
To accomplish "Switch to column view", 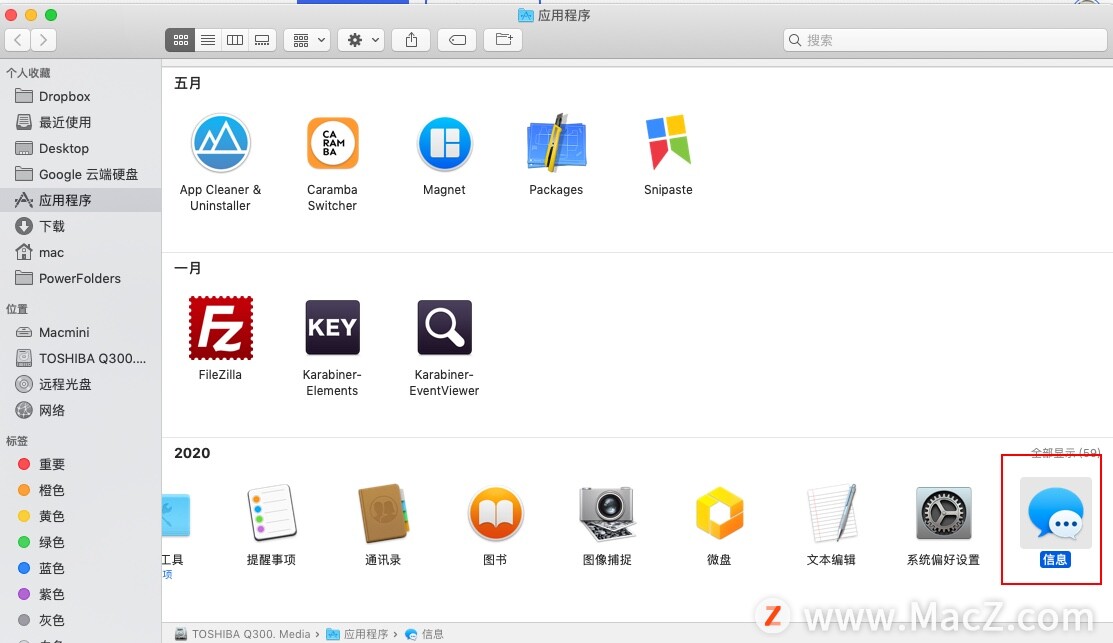I will pos(235,40).
